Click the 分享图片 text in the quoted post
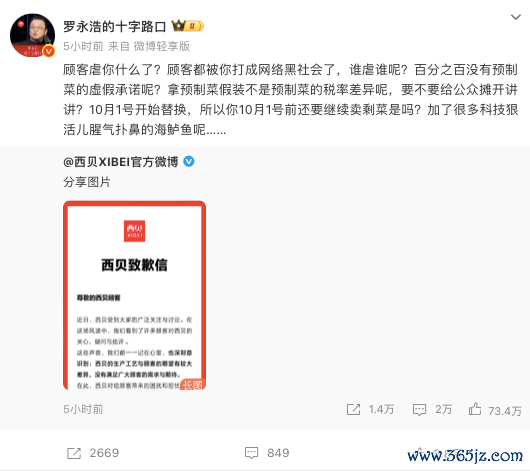 click(87, 182)
